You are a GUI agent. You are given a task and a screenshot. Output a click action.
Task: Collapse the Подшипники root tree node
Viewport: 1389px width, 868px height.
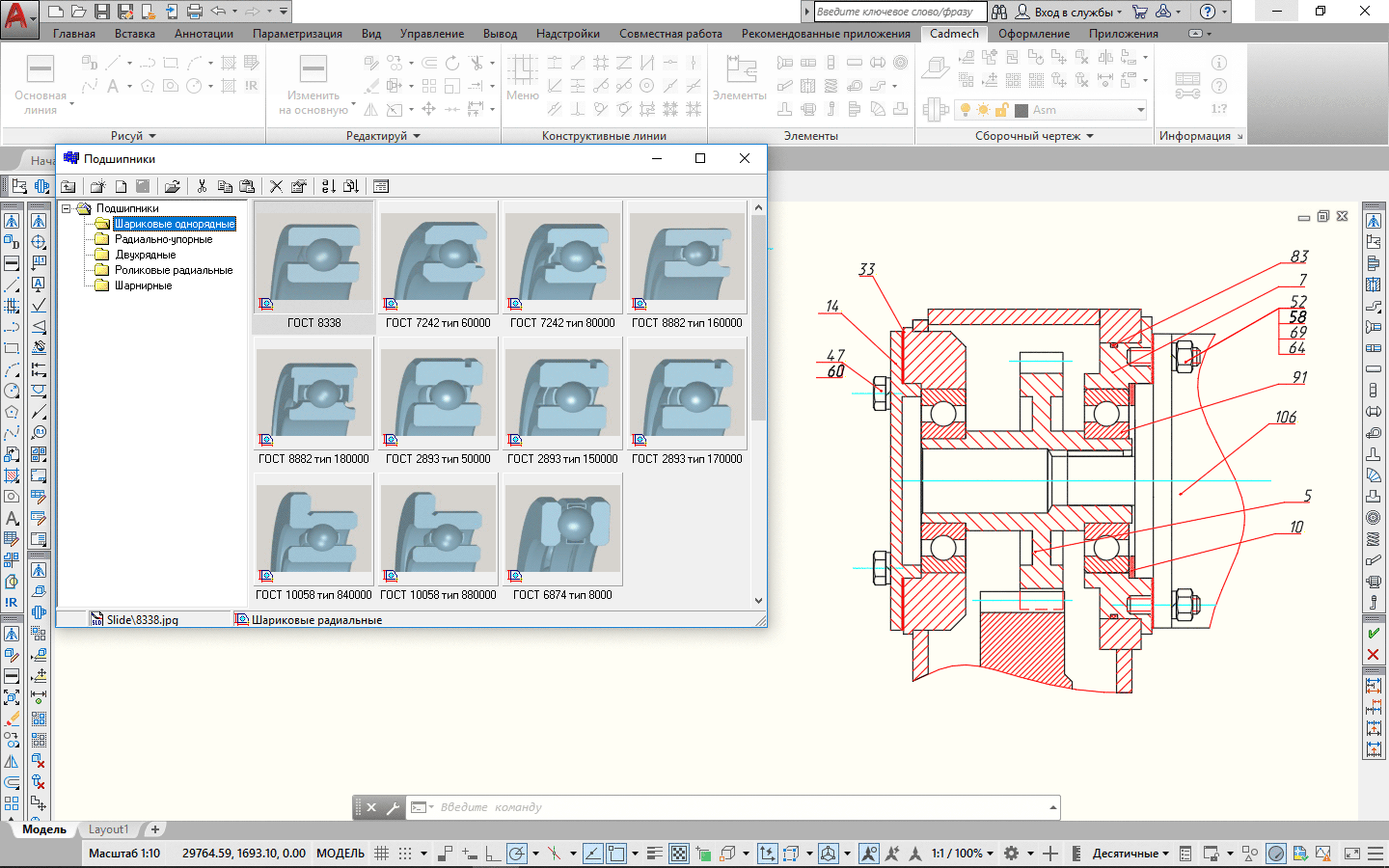[x=67, y=208]
